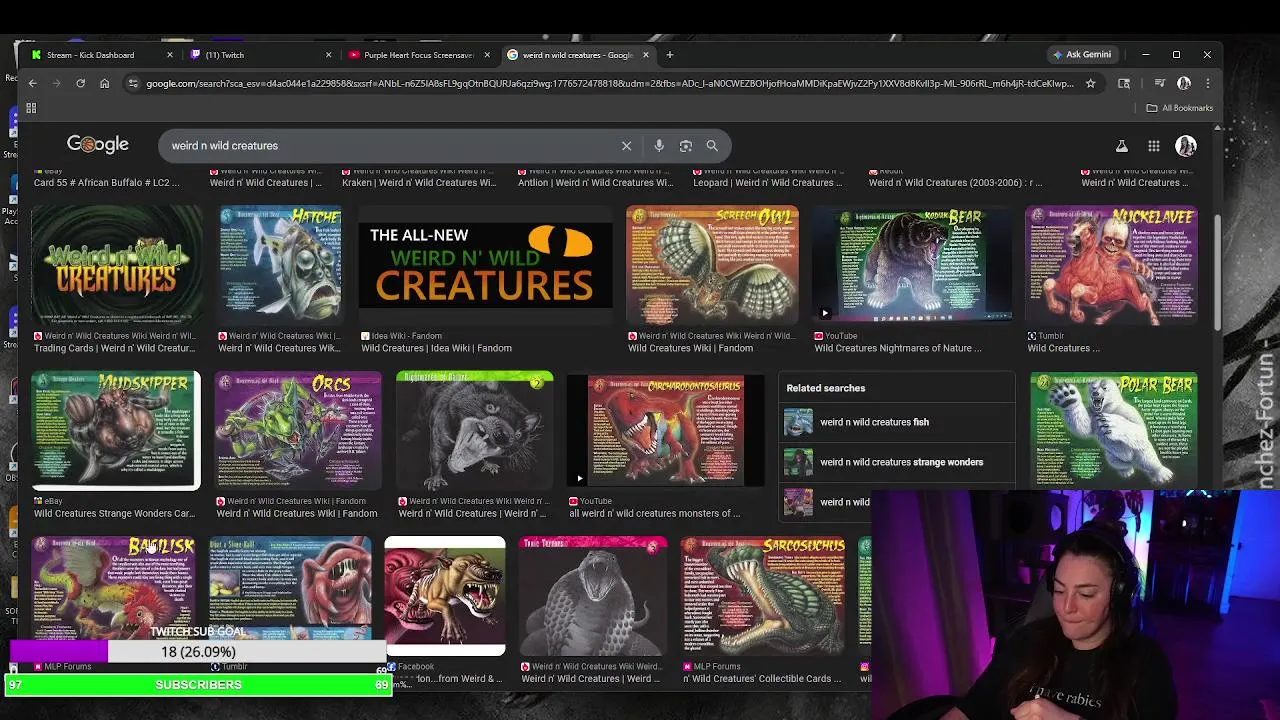The height and width of the screenshot is (720, 1280).
Task: Click Ask Gemini button
Action: coord(1081,55)
